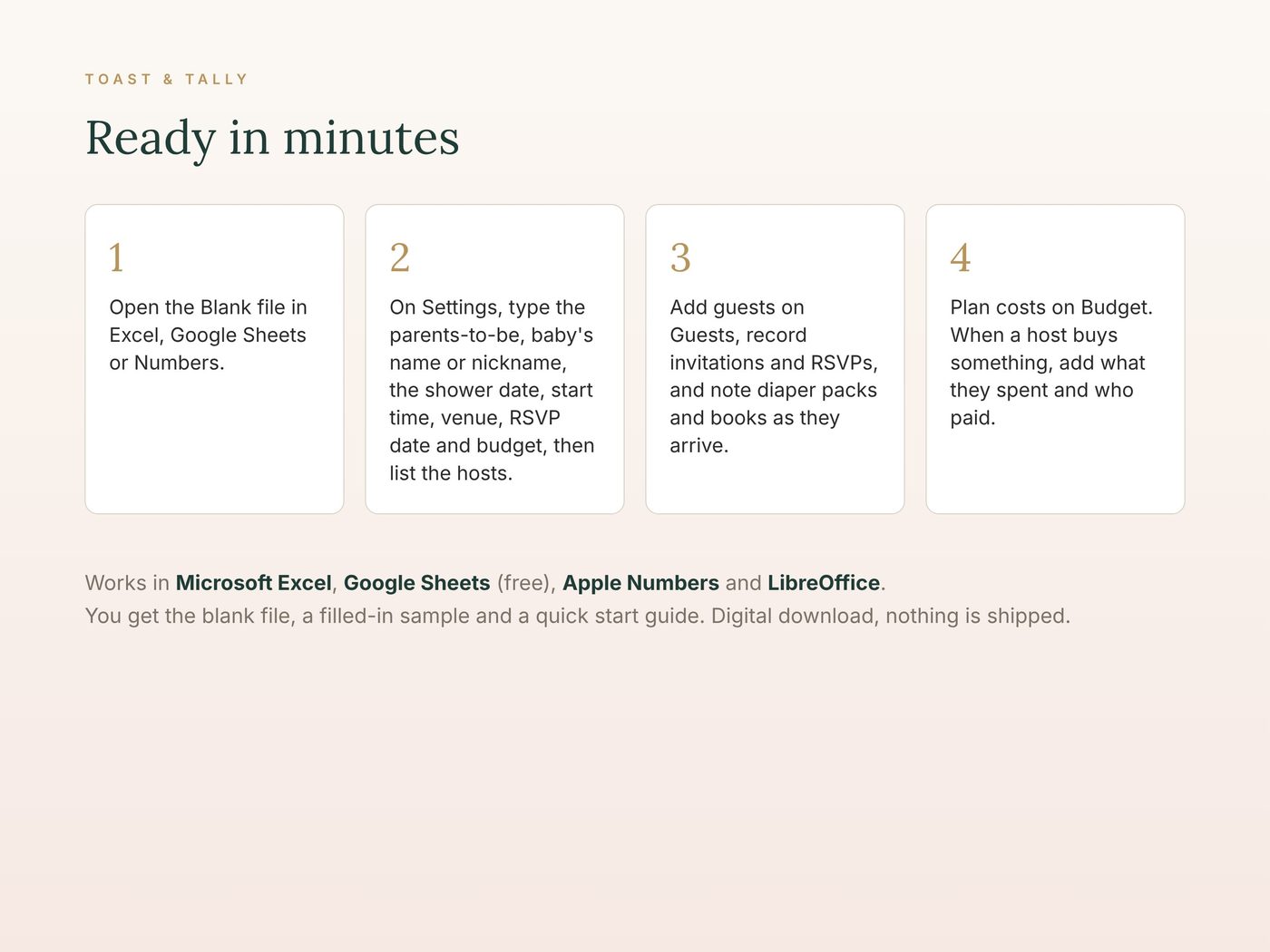Click the 'Plan costs on Budget' description
Screen dimensions: 1270x952
[1051, 363]
